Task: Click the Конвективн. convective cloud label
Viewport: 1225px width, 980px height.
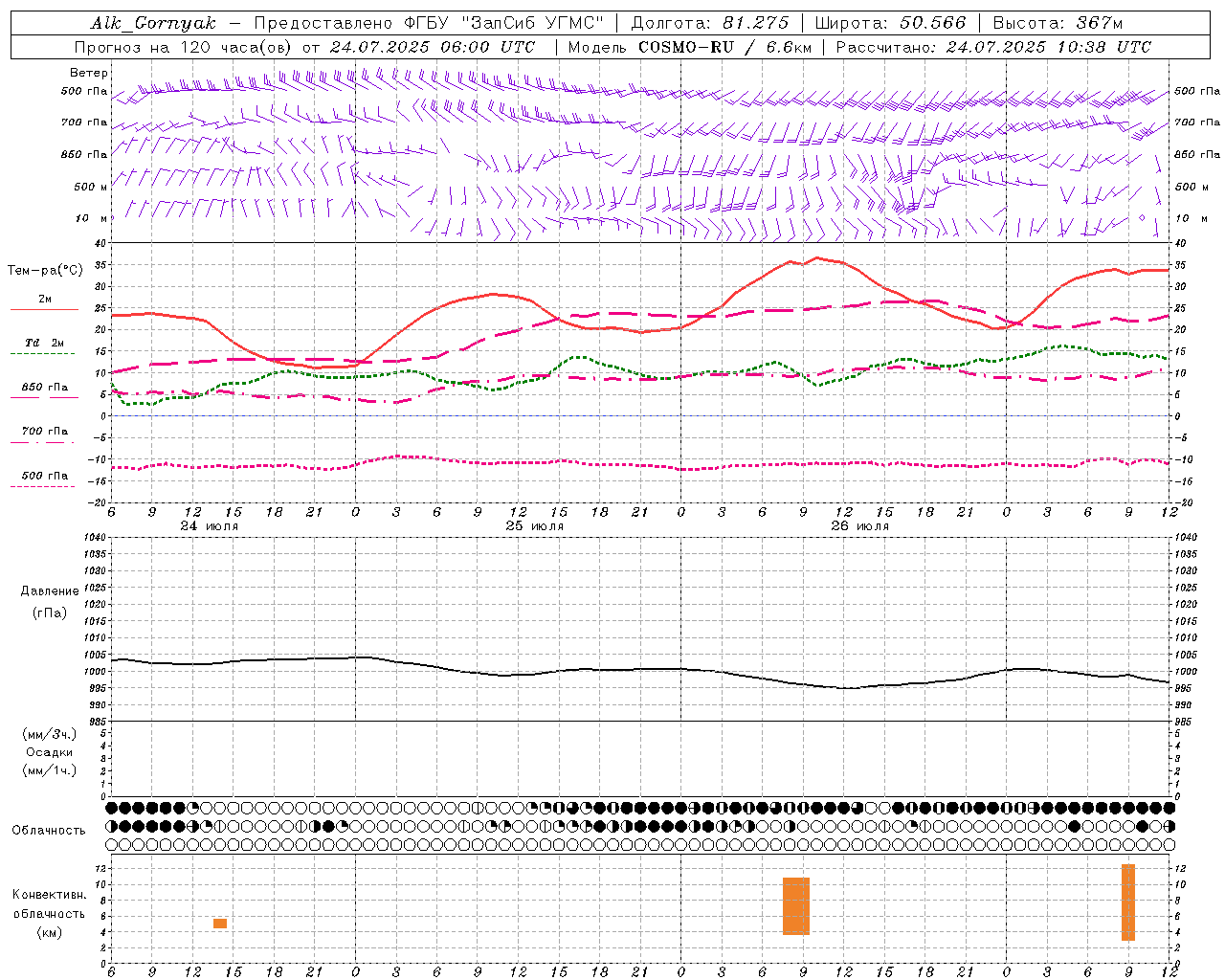Action: pos(49,895)
